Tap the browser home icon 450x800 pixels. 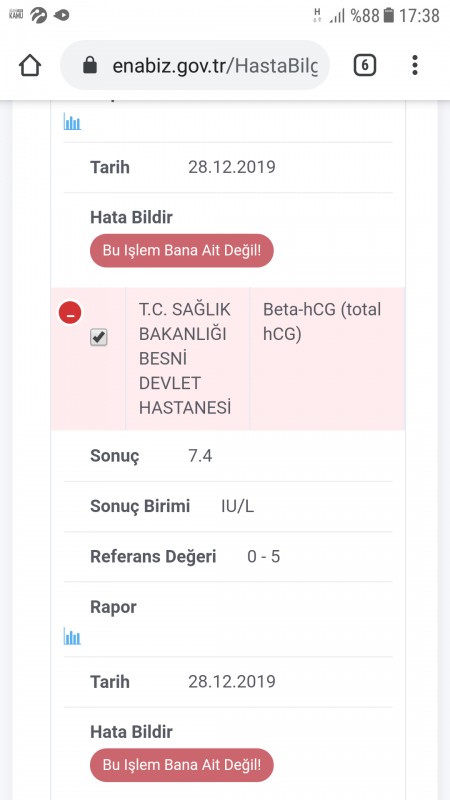[x=30, y=65]
